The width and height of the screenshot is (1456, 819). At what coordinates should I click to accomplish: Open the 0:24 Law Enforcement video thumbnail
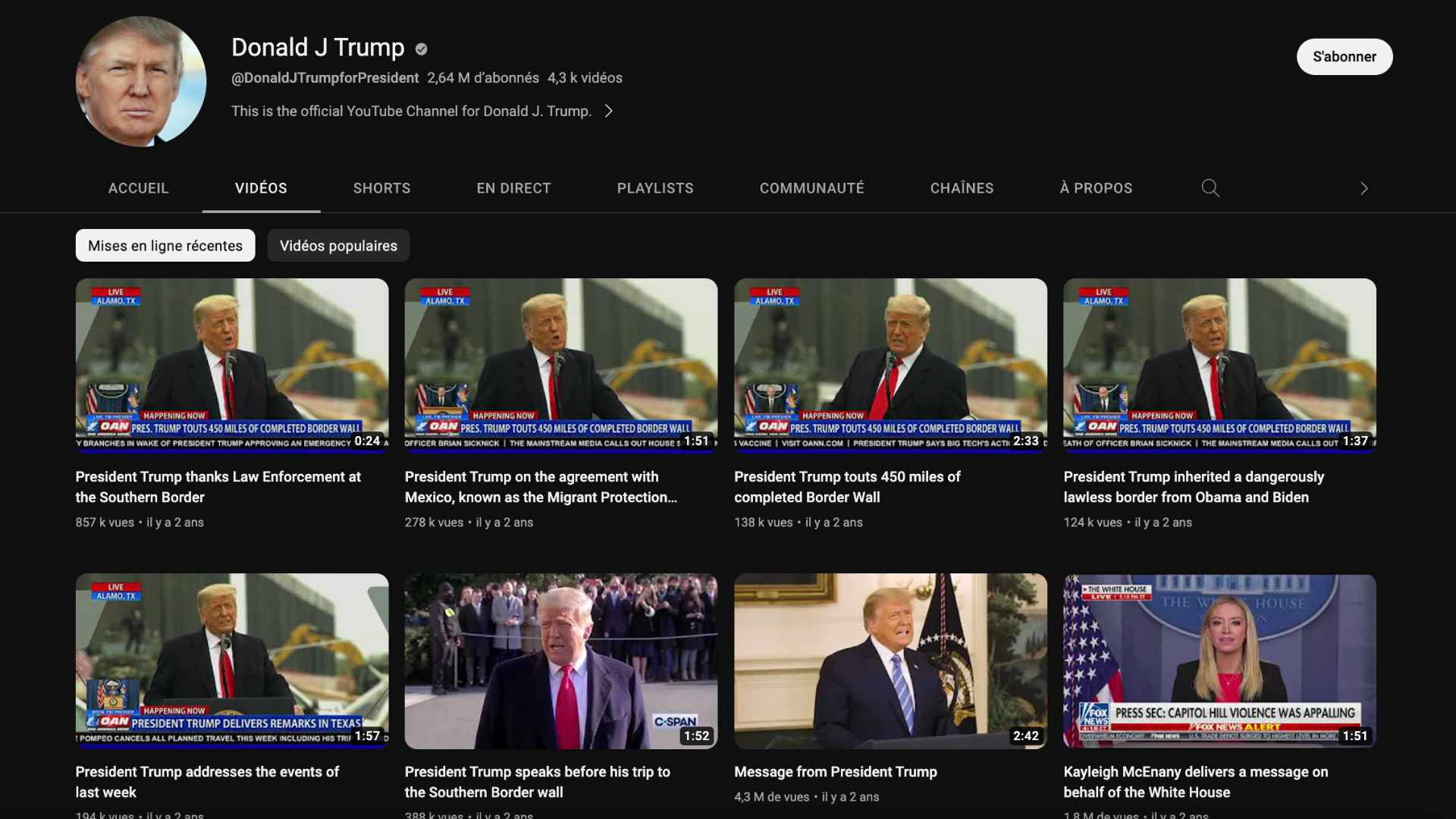232,366
